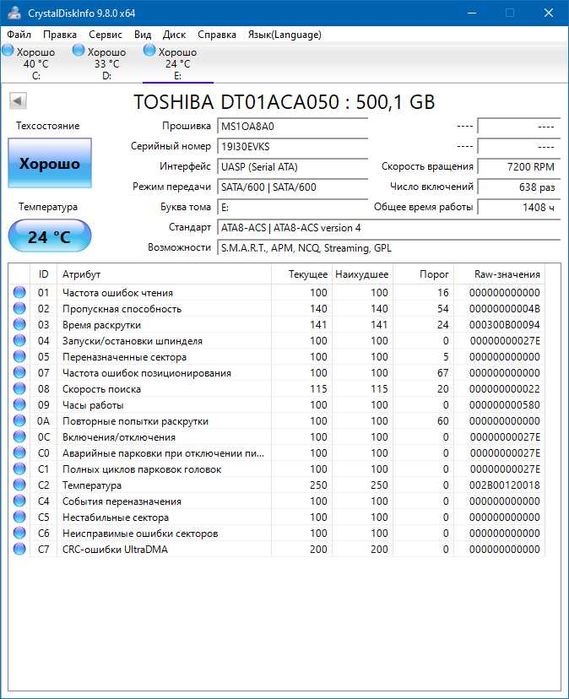Click the previous disk arrow icon
The height and width of the screenshot is (699, 569).
point(18,101)
